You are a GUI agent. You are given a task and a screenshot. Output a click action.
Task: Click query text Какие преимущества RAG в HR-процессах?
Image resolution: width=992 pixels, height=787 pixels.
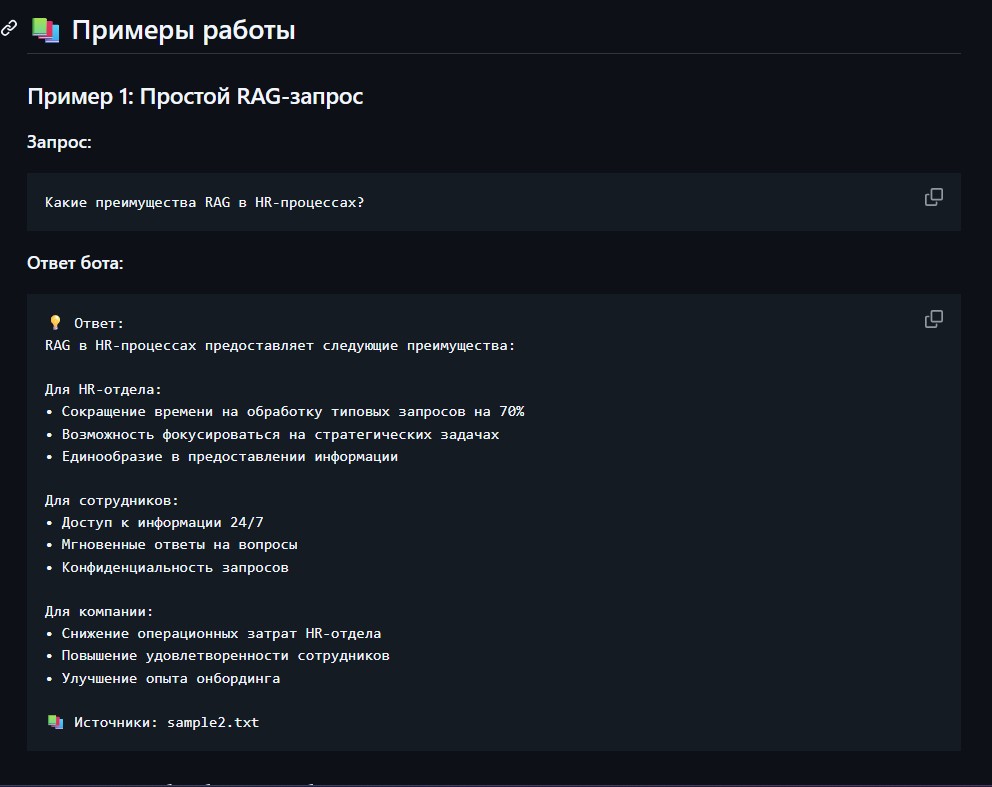[204, 202]
